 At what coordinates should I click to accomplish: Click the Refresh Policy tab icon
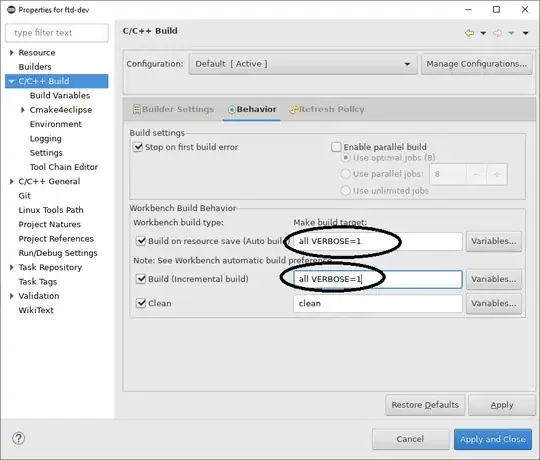pos(294,109)
